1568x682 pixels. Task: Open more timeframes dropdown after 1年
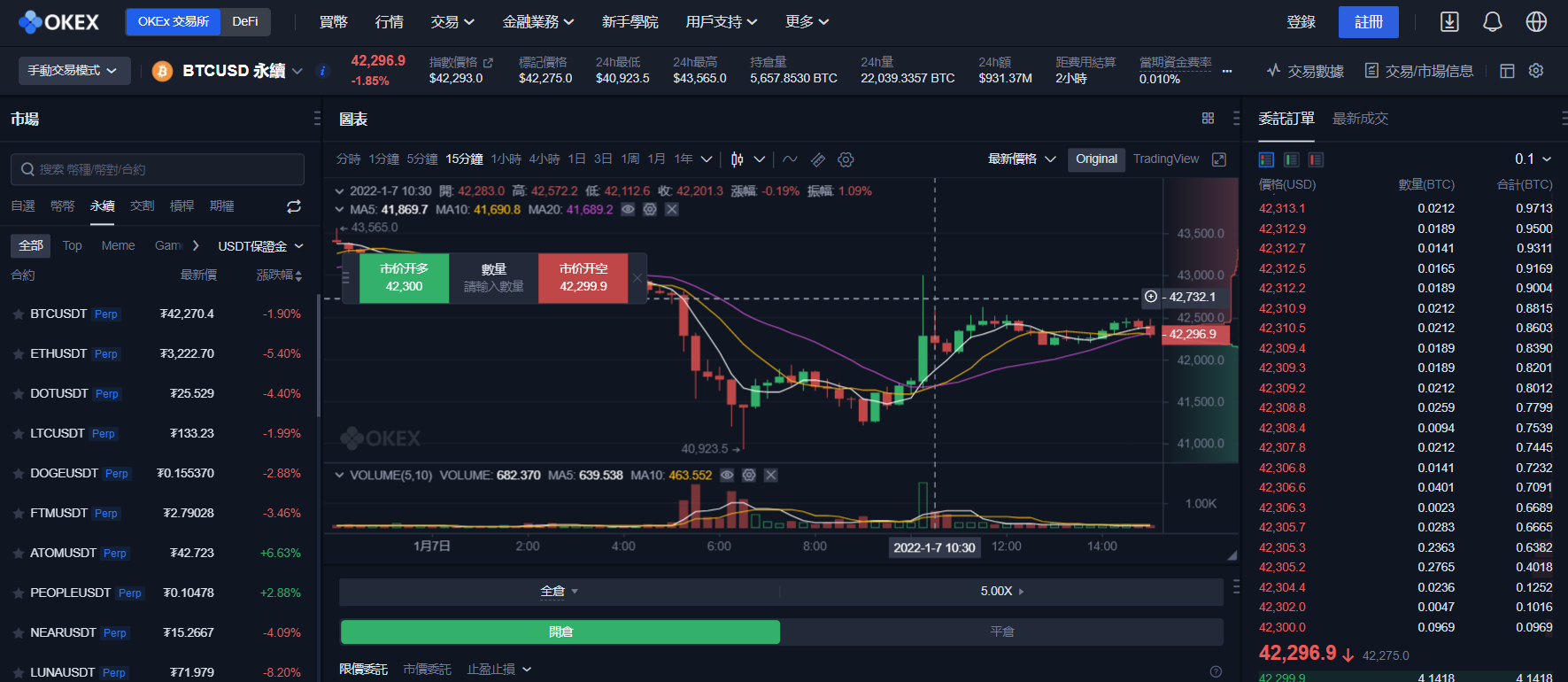707,159
